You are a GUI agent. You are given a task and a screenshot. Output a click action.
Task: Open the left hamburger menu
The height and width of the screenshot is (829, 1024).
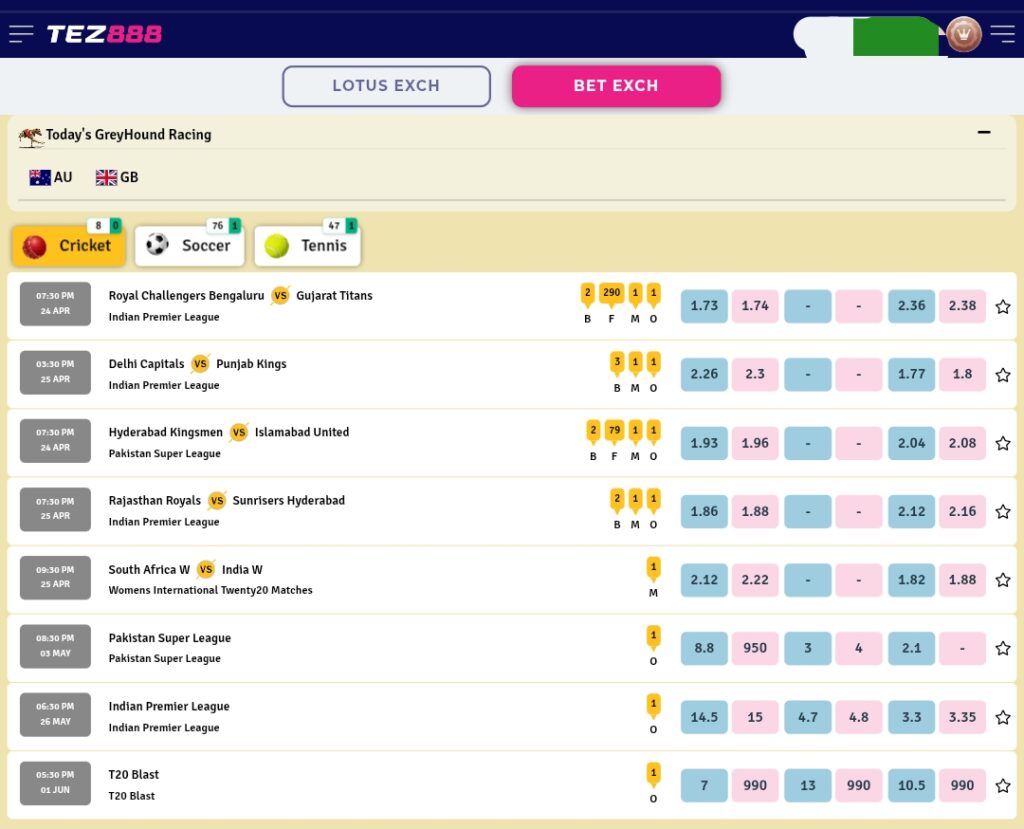click(x=21, y=34)
